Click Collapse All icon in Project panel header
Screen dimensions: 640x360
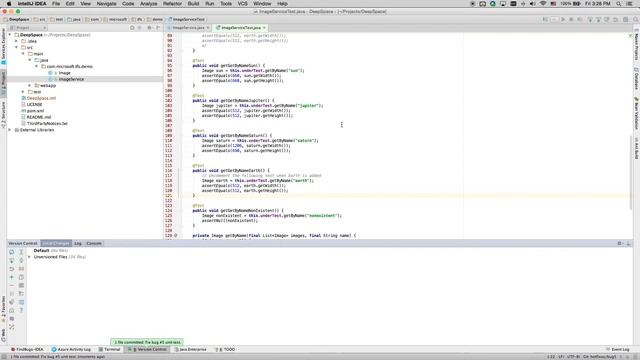pyautogui.click(x=140, y=28)
